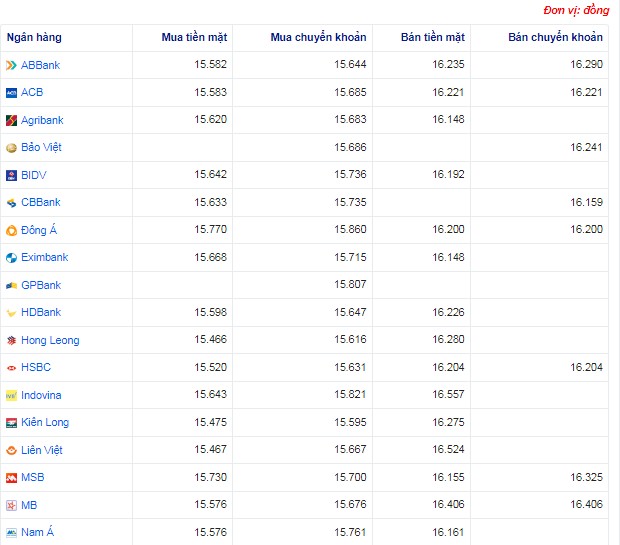Open the HDBank link
This screenshot has height=545, width=620.
tap(40, 313)
